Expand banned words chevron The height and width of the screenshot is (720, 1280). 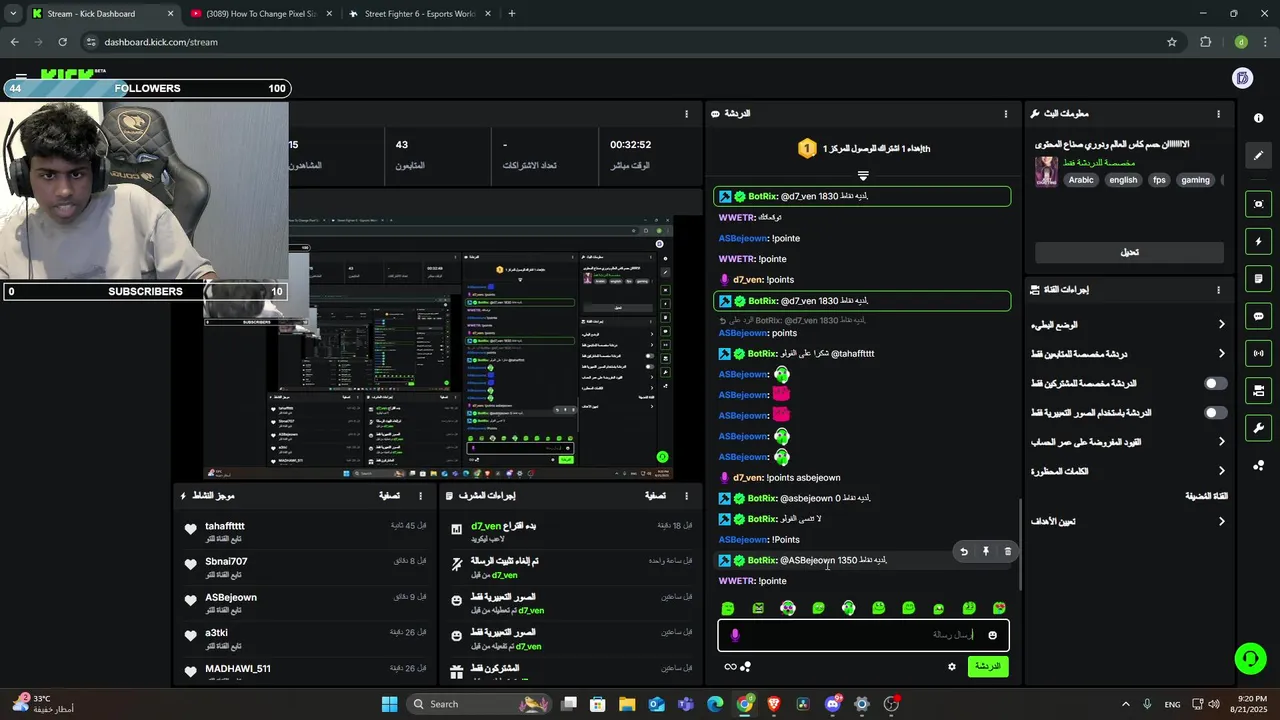[x=1221, y=470]
